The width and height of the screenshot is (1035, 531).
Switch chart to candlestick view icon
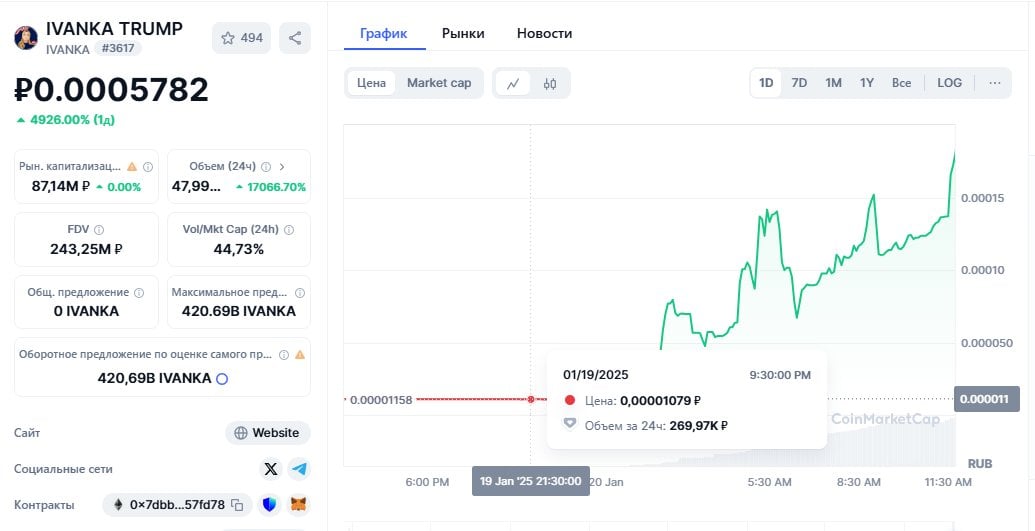(549, 83)
